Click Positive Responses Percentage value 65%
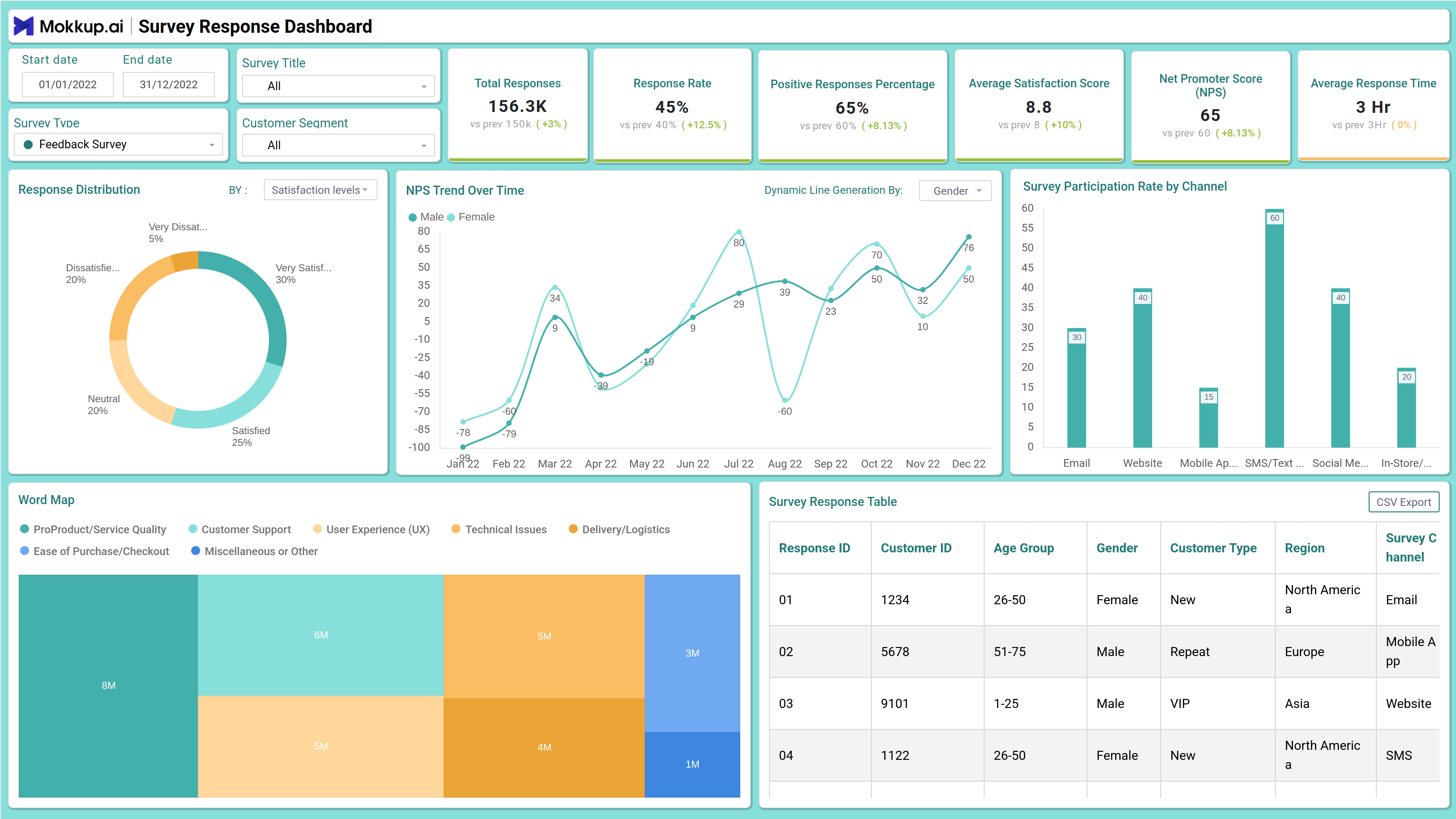The image size is (1456, 819). pos(852,108)
